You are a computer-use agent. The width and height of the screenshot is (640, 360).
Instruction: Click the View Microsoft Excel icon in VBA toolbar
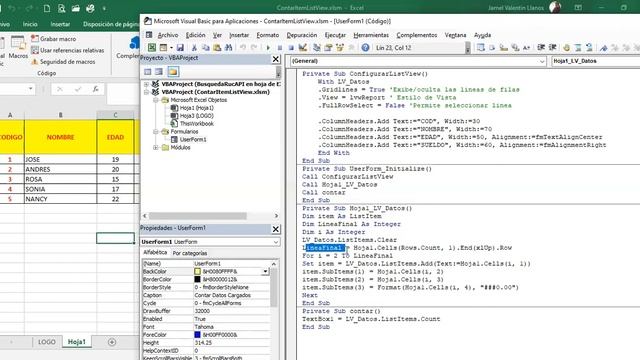coord(152,48)
